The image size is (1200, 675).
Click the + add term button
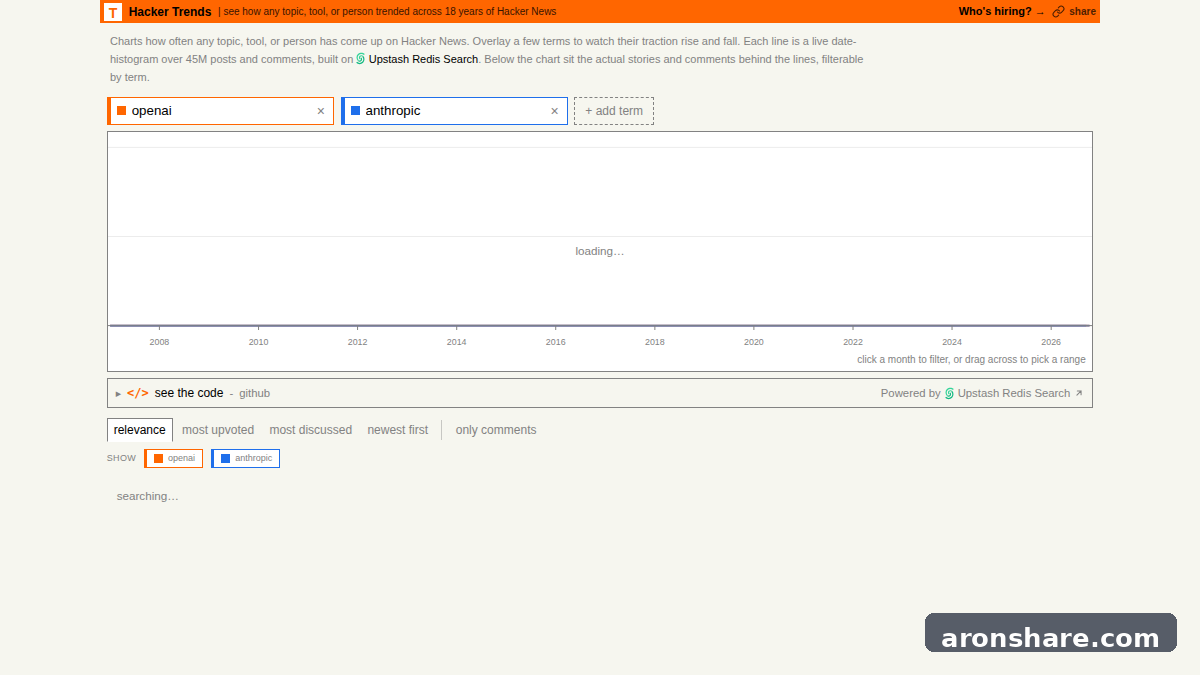(x=614, y=111)
